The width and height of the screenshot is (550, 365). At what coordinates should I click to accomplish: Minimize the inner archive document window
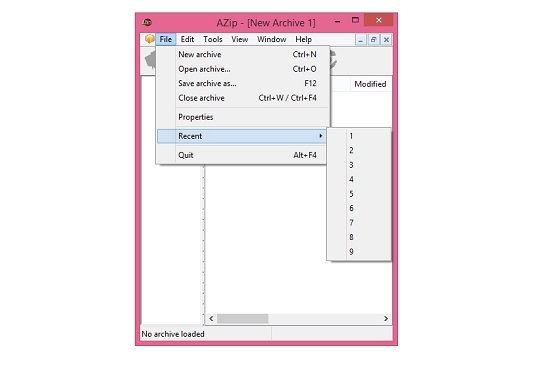pyautogui.click(x=361, y=40)
